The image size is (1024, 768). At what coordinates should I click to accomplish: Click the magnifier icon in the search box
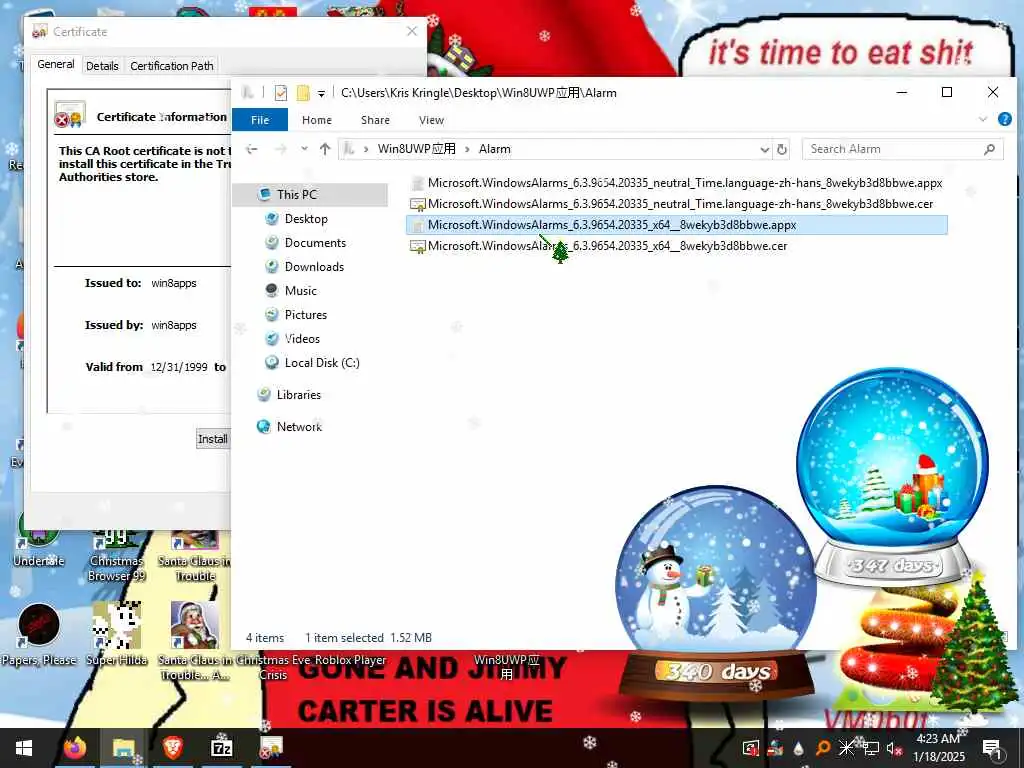tap(989, 150)
